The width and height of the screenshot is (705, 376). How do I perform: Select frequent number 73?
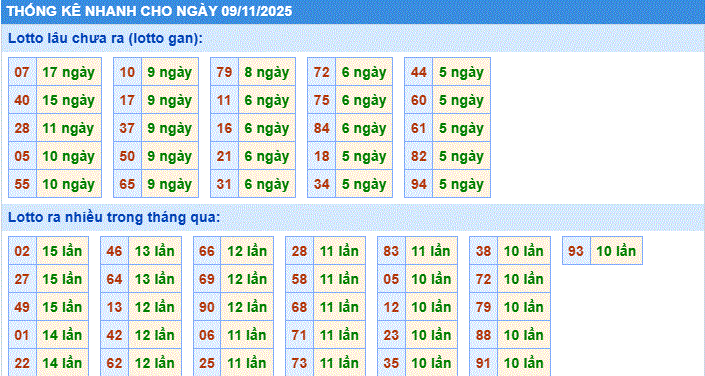pyautogui.click(x=299, y=363)
